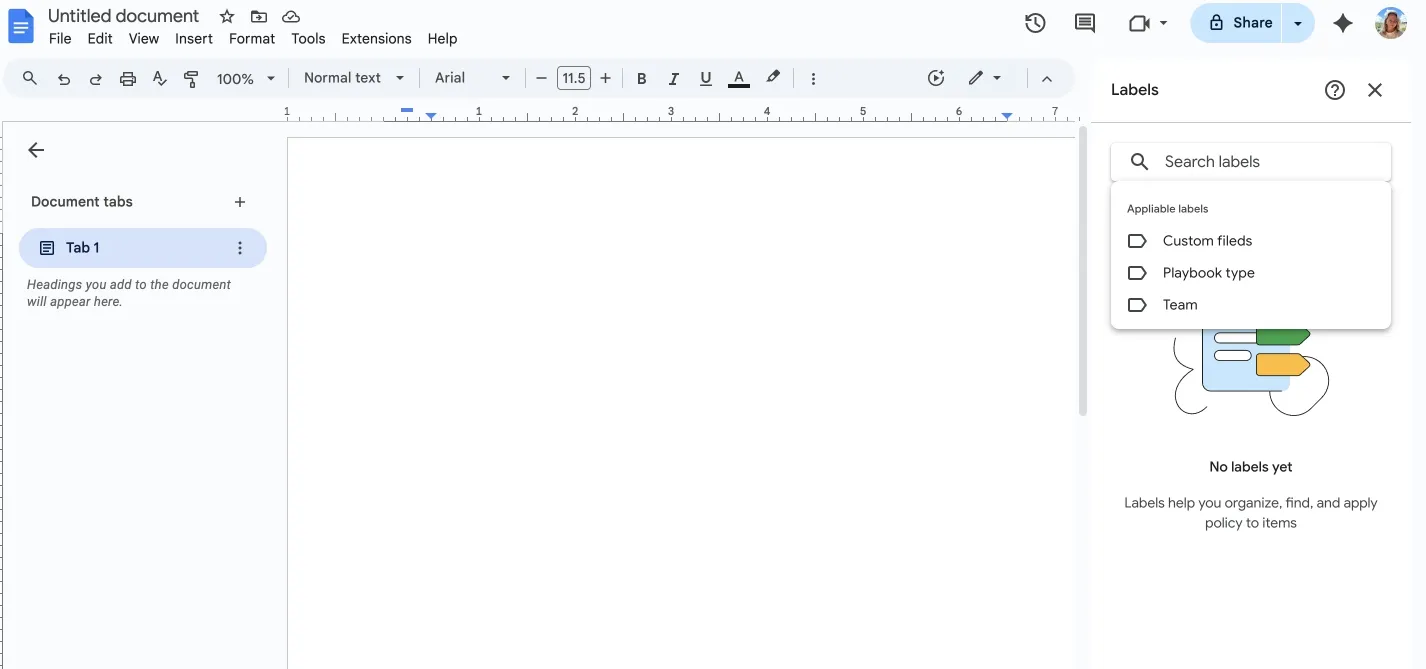
Task: Select the Print icon
Action: 127,77
